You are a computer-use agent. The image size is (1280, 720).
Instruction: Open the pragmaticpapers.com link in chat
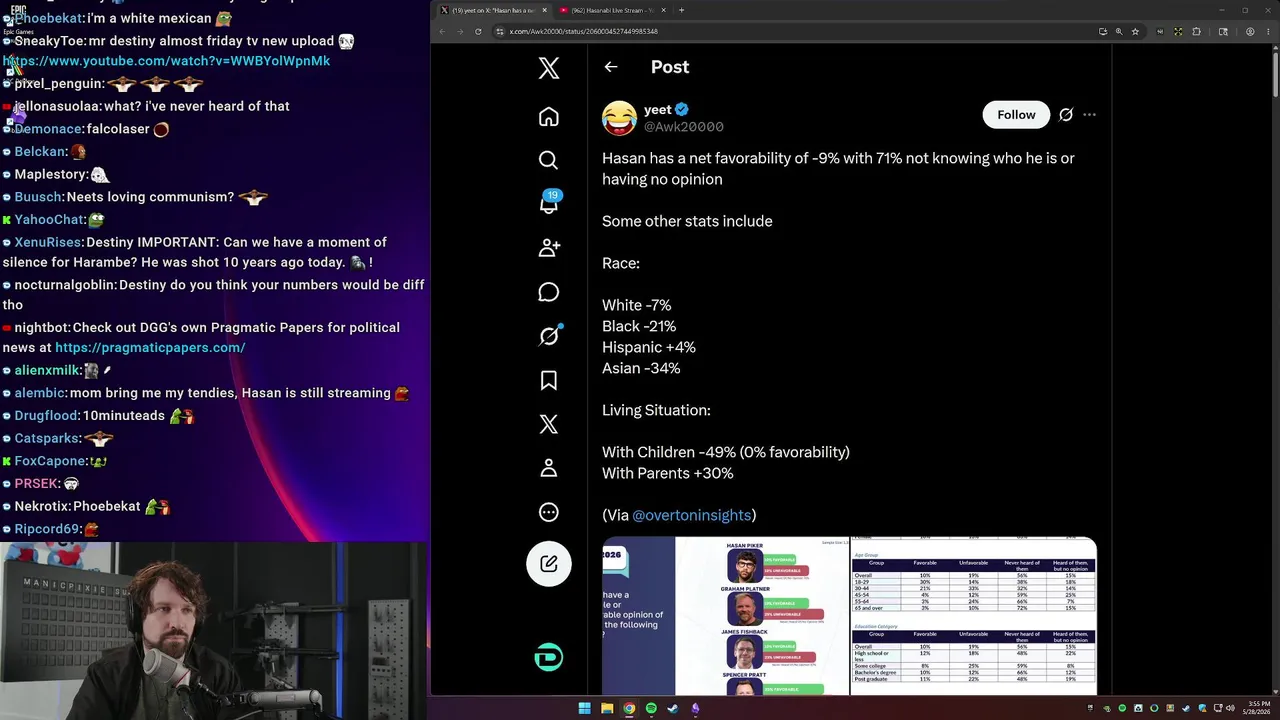[150, 348]
